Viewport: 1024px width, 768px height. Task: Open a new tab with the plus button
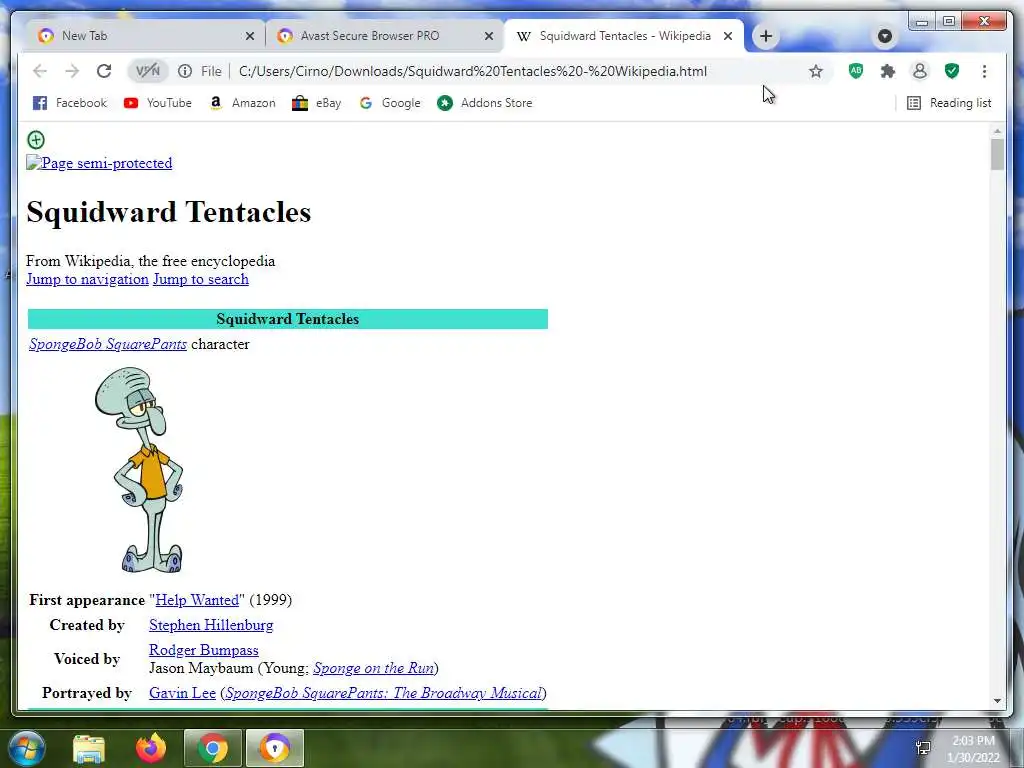(x=766, y=36)
